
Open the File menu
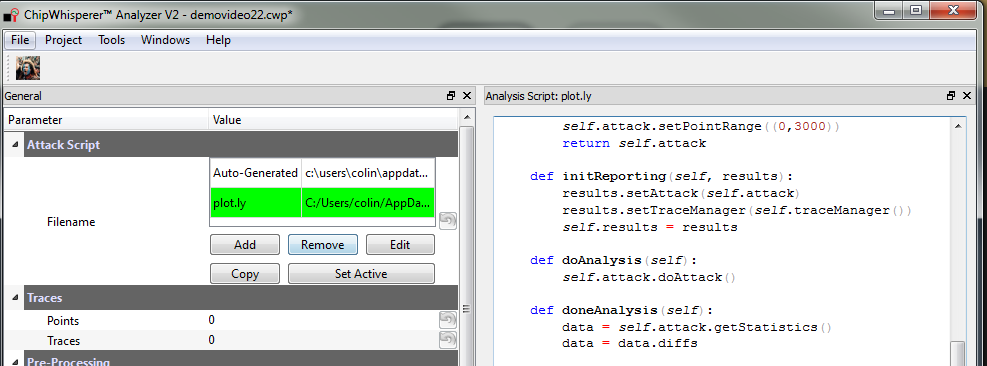(20, 40)
